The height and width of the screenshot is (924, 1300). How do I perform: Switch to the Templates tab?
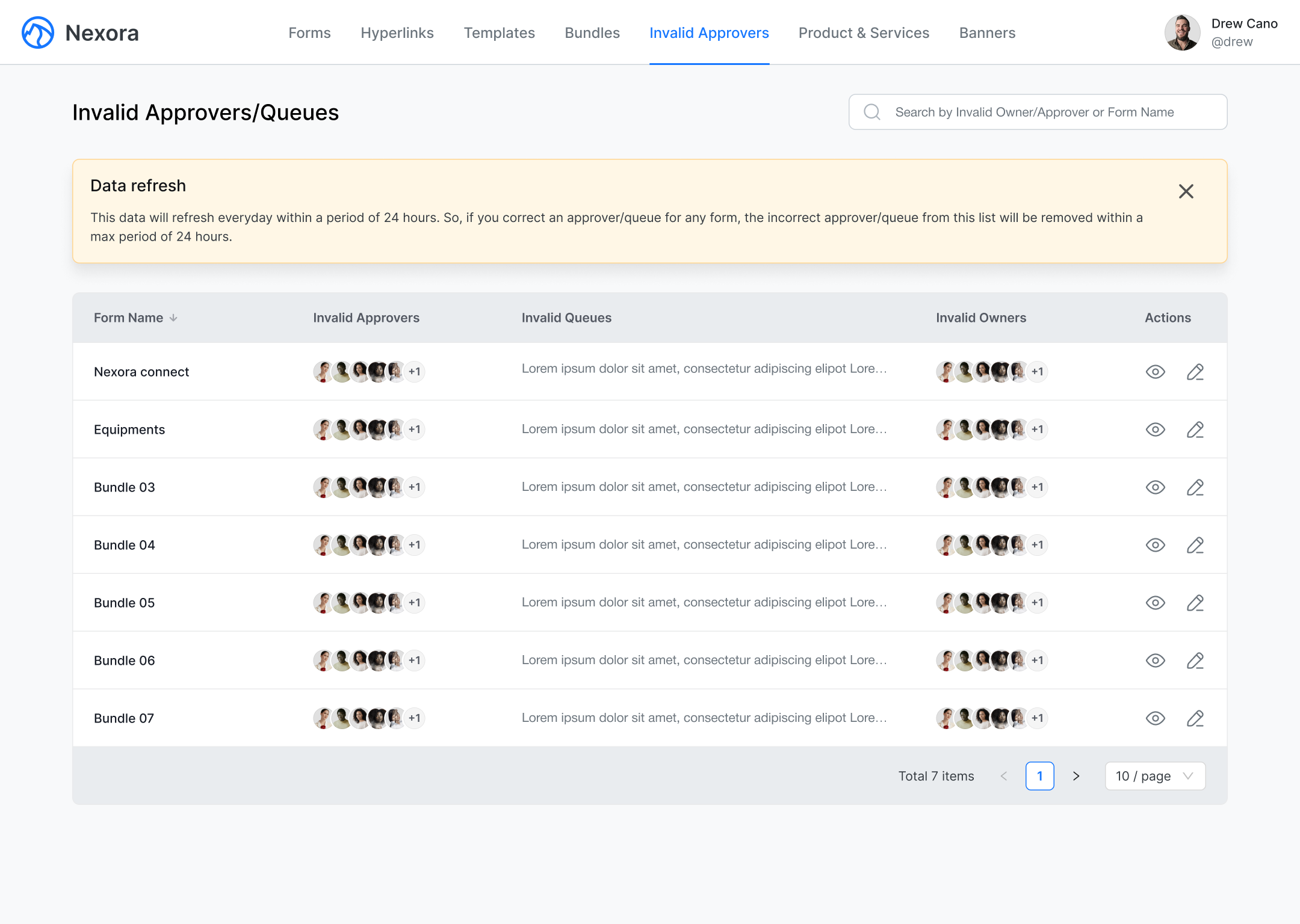tap(499, 33)
